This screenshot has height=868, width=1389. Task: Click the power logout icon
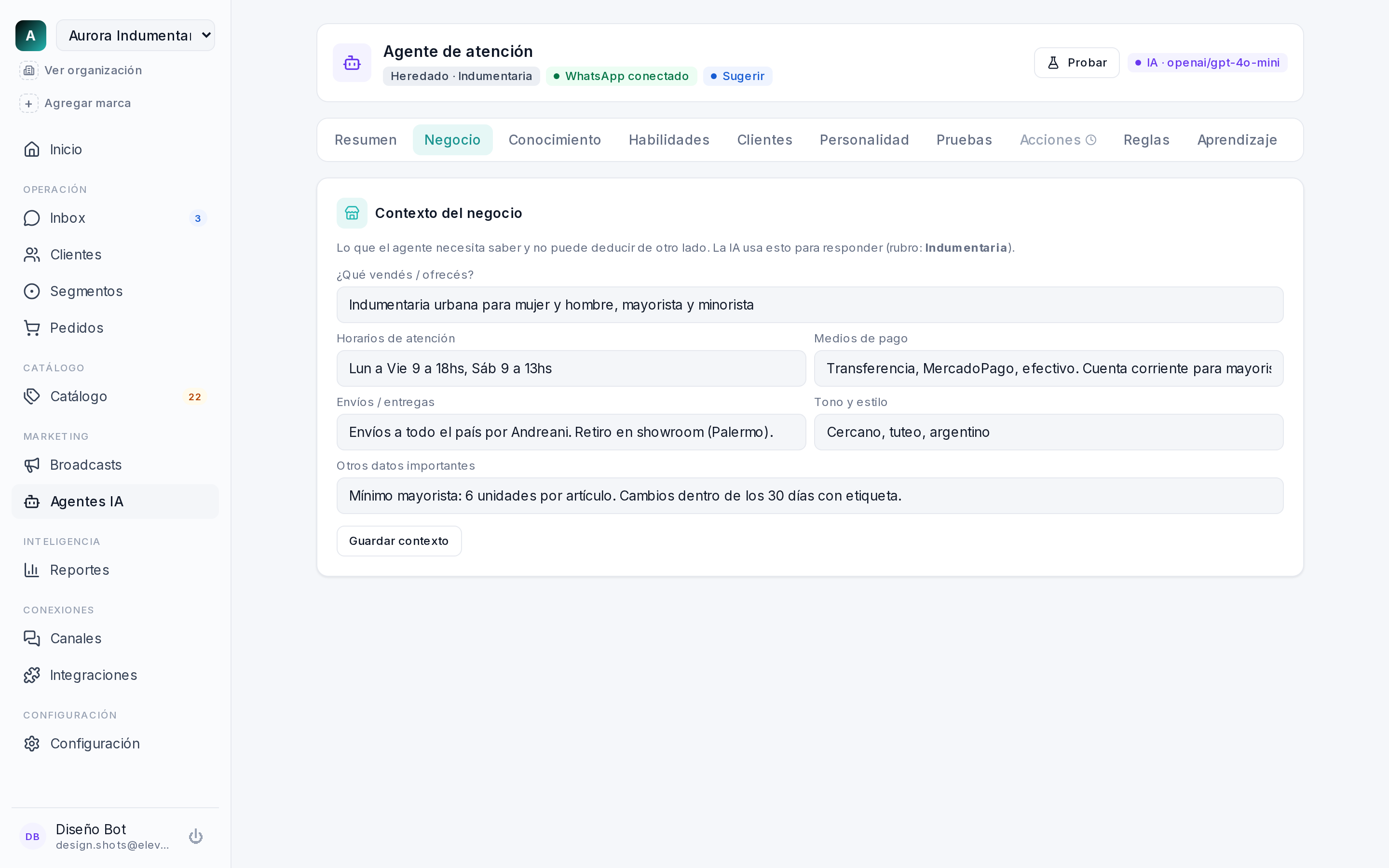point(196,837)
